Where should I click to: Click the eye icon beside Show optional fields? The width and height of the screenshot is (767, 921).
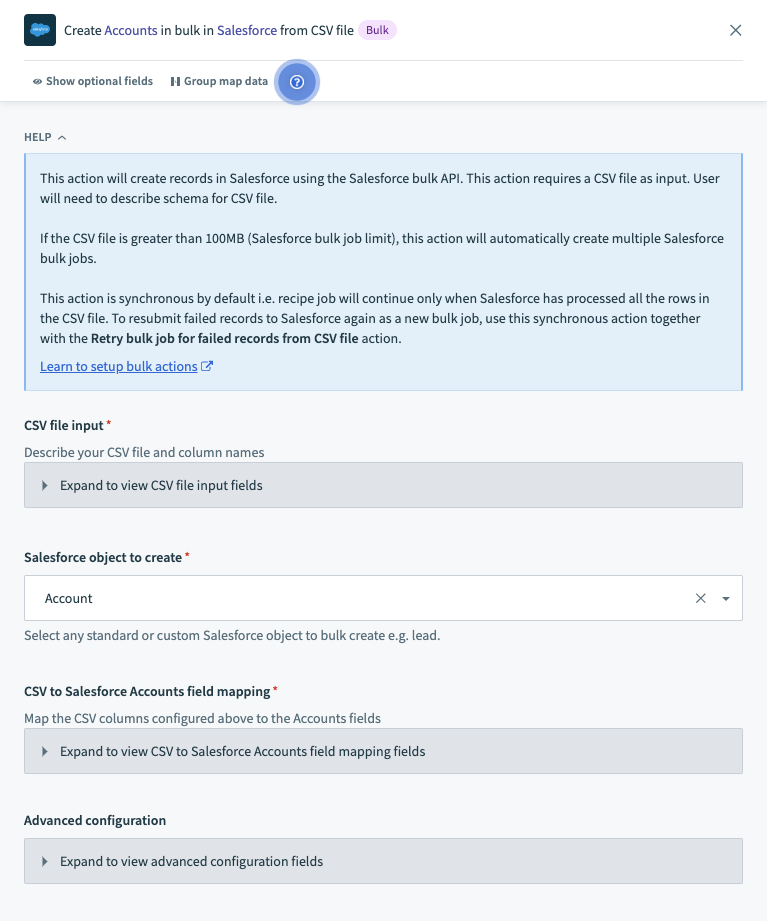click(x=36, y=81)
